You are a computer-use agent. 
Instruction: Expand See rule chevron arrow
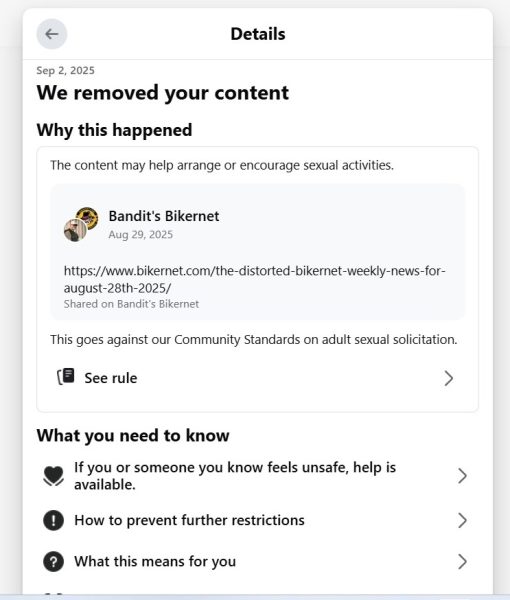pos(449,378)
